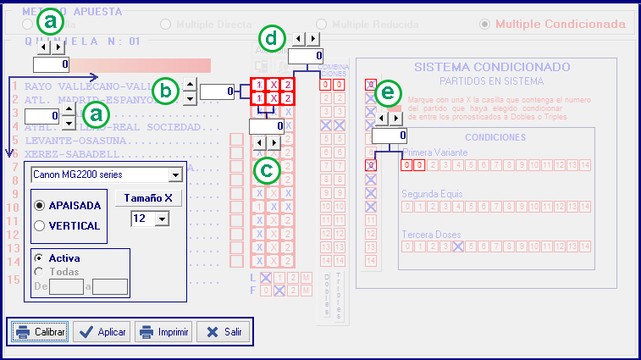This screenshot has width=641, height=360.
Task: Click up arrow of stepper b
Action: (x=190, y=85)
